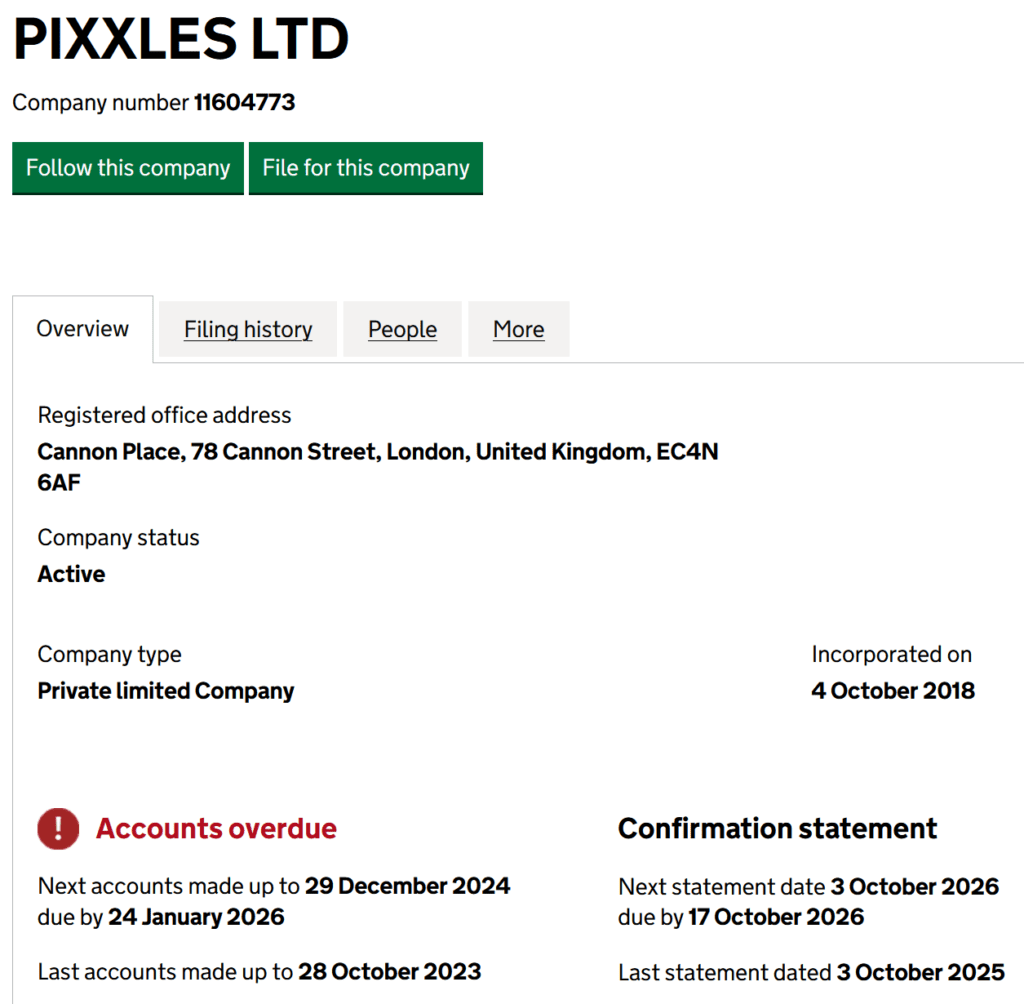This screenshot has height=1004, width=1024.
Task: Click the File for this company button
Action: (365, 168)
